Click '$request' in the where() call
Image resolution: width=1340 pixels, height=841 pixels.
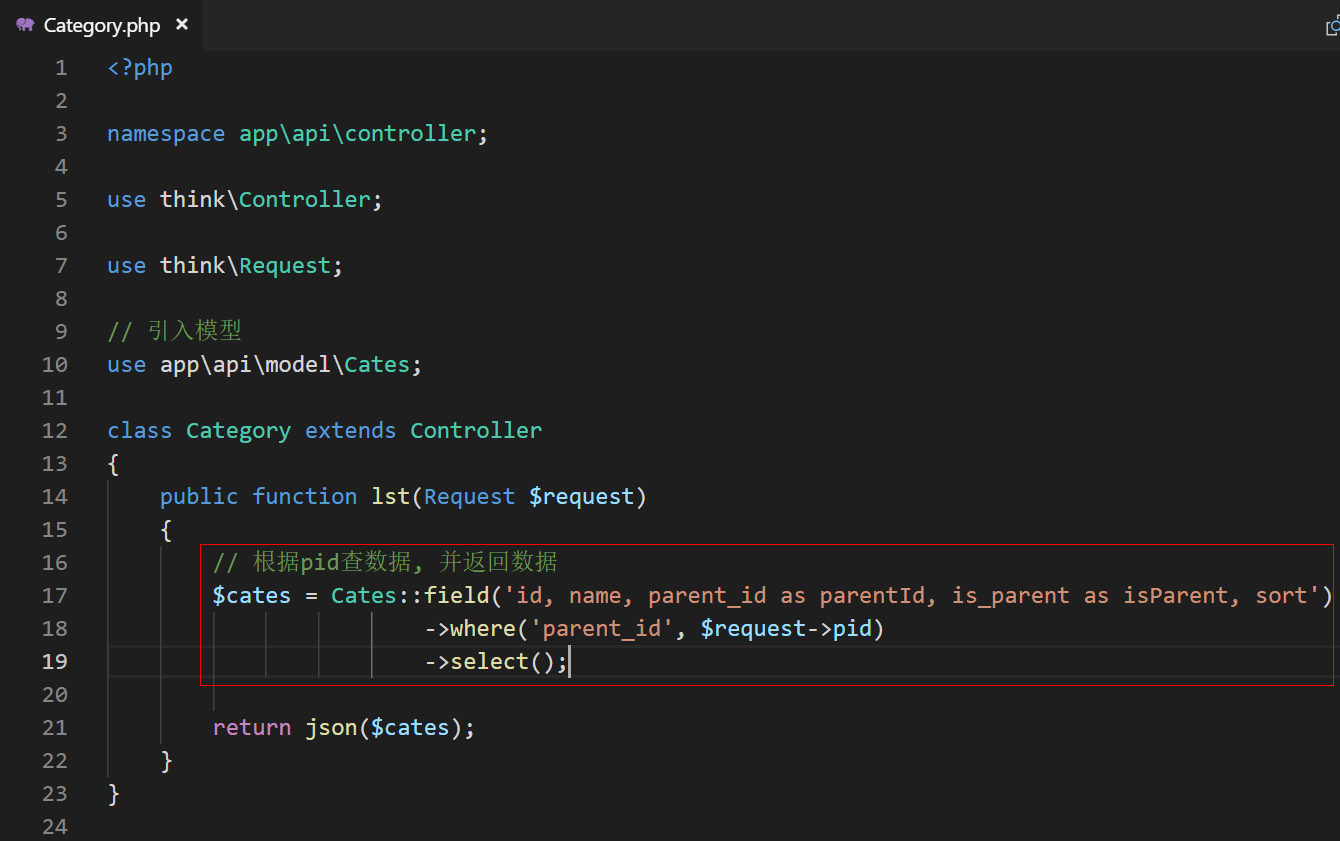(x=754, y=629)
